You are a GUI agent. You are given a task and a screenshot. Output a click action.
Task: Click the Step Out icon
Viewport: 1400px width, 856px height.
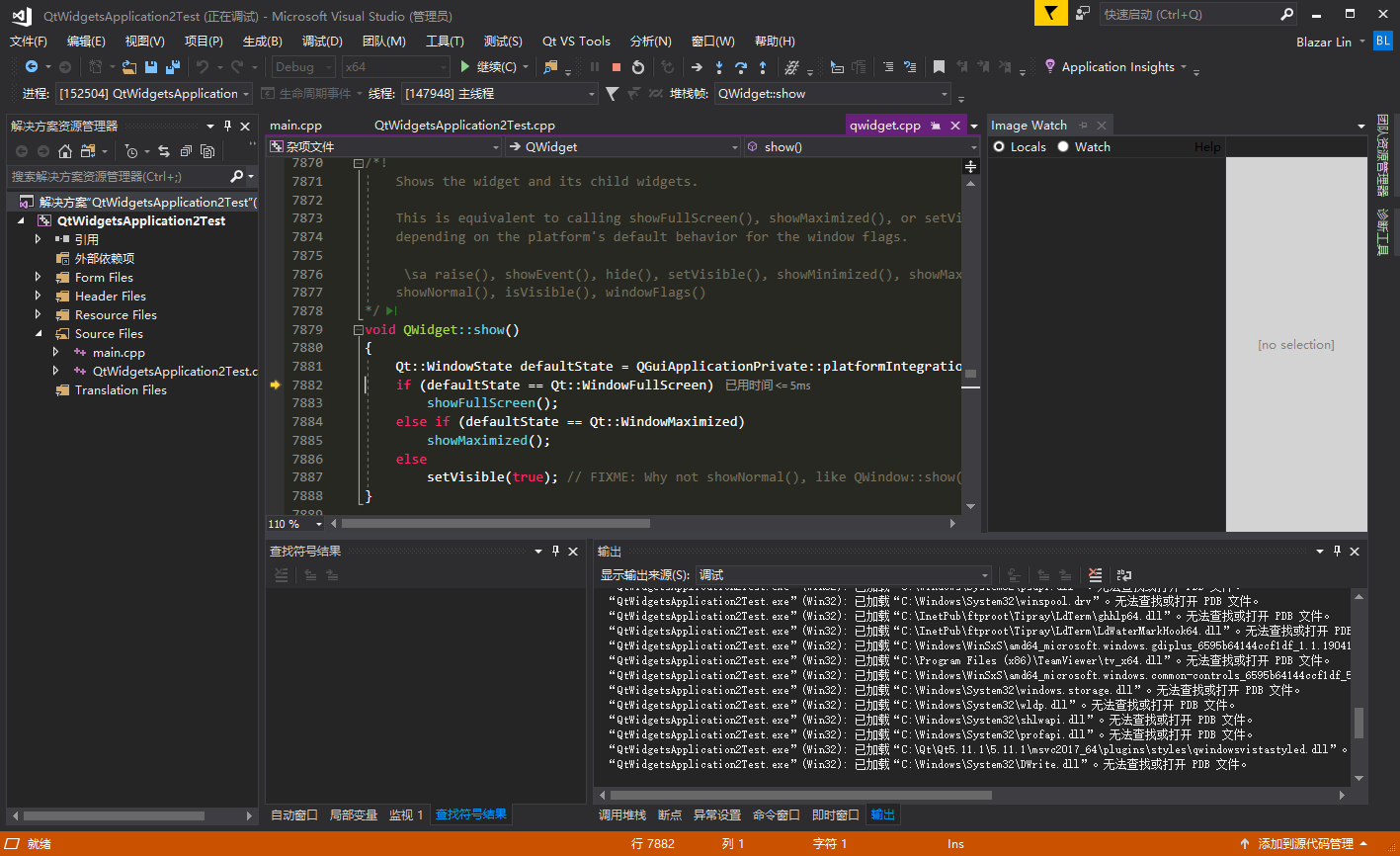pos(763,67)
